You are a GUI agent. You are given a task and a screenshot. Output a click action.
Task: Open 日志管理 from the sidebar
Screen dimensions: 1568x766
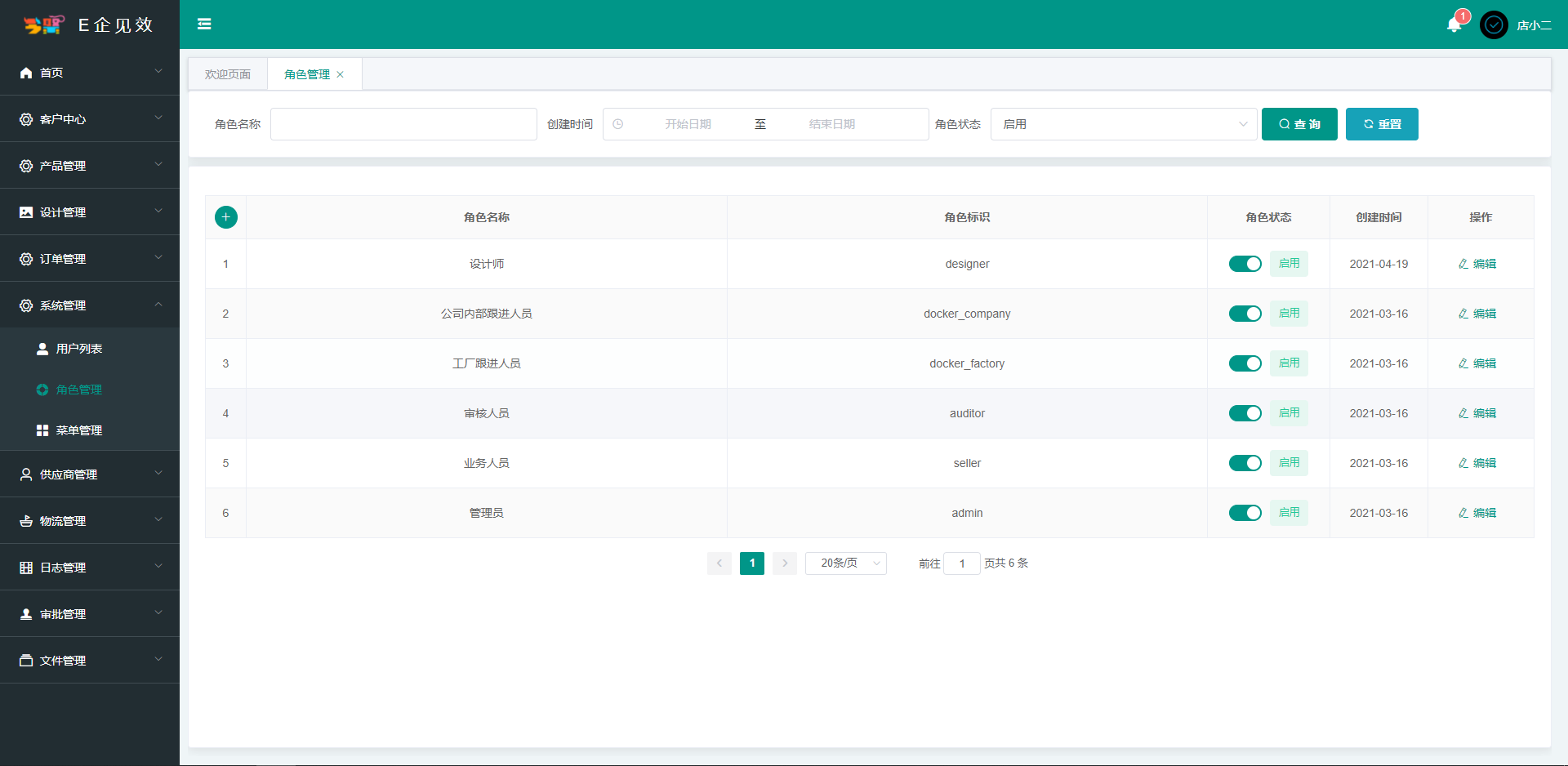point(64,567)
